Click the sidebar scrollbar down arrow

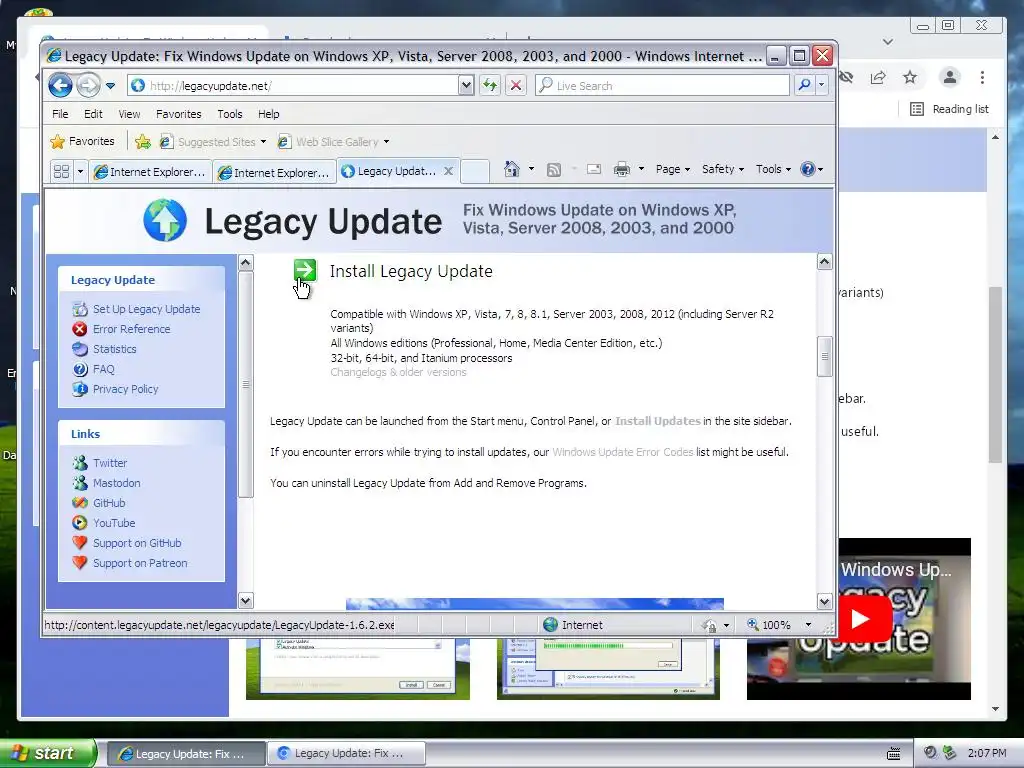pyautogui.click(x=246, y=600)
